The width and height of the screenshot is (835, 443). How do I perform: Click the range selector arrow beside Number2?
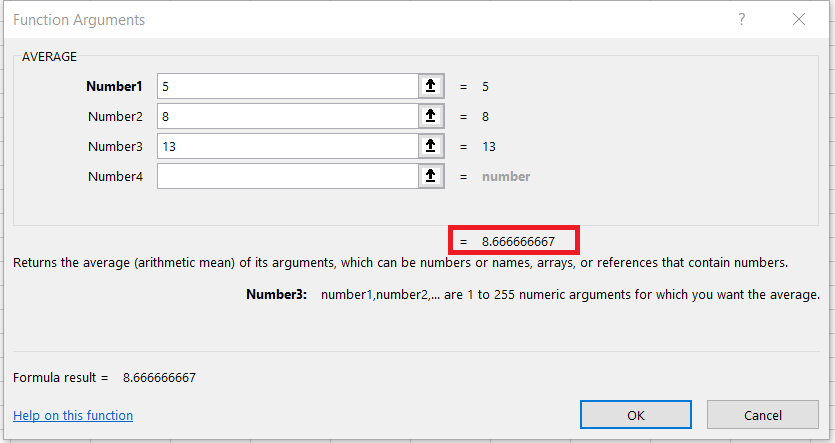430,117
